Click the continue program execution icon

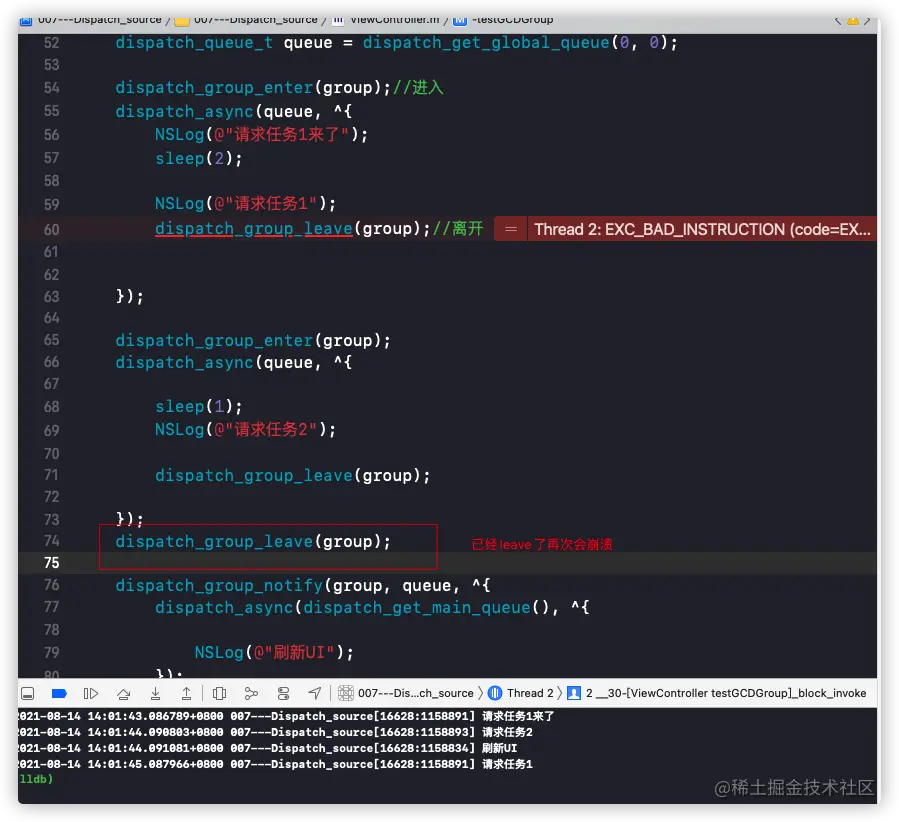pos(91,694)
